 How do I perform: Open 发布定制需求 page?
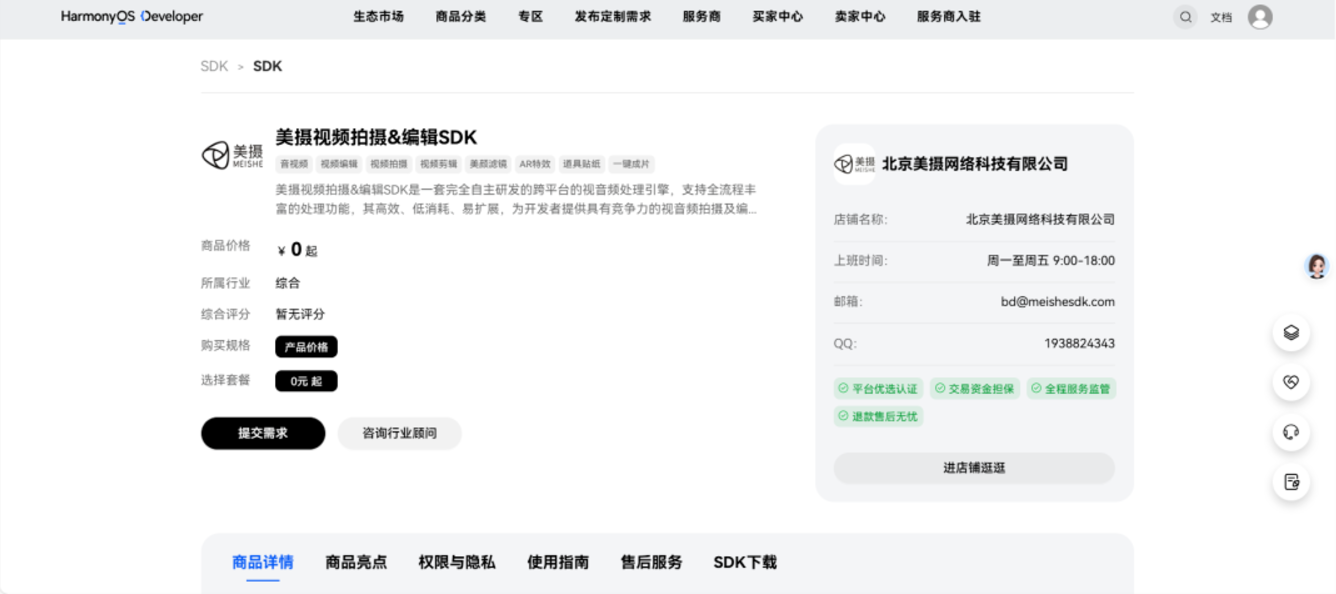[613, 17]
